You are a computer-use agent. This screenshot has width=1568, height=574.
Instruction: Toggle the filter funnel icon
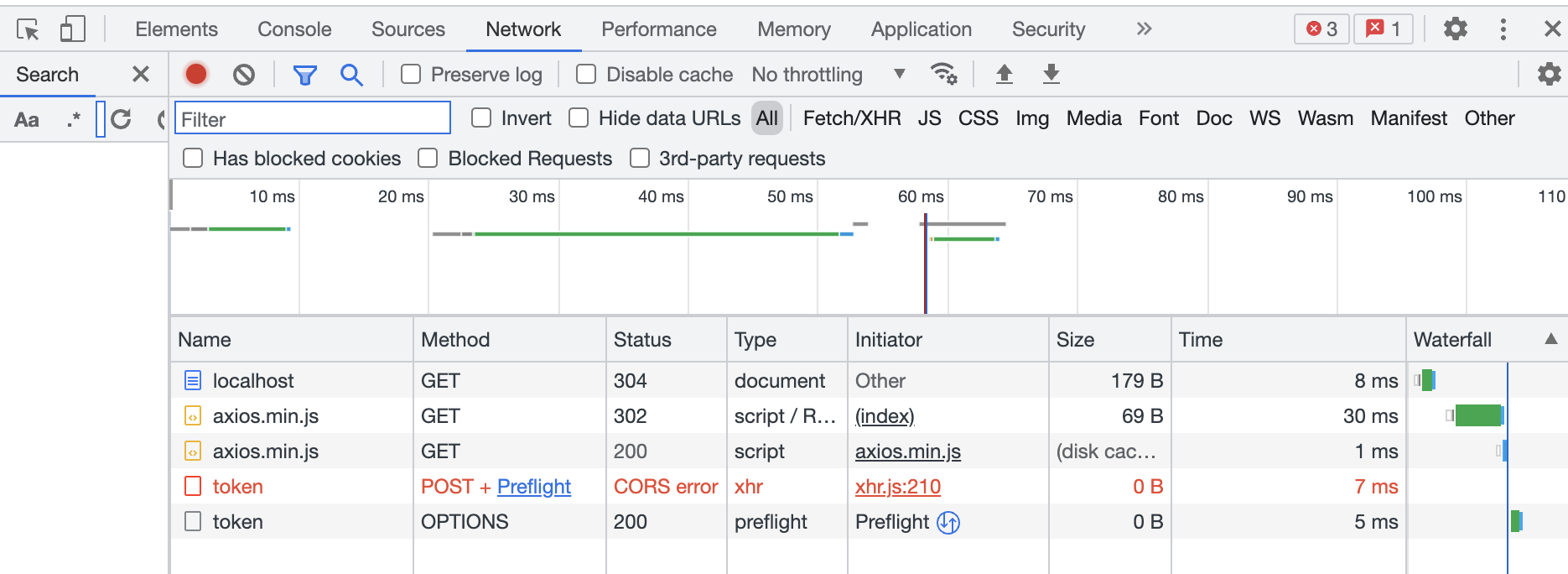point(304,76)
